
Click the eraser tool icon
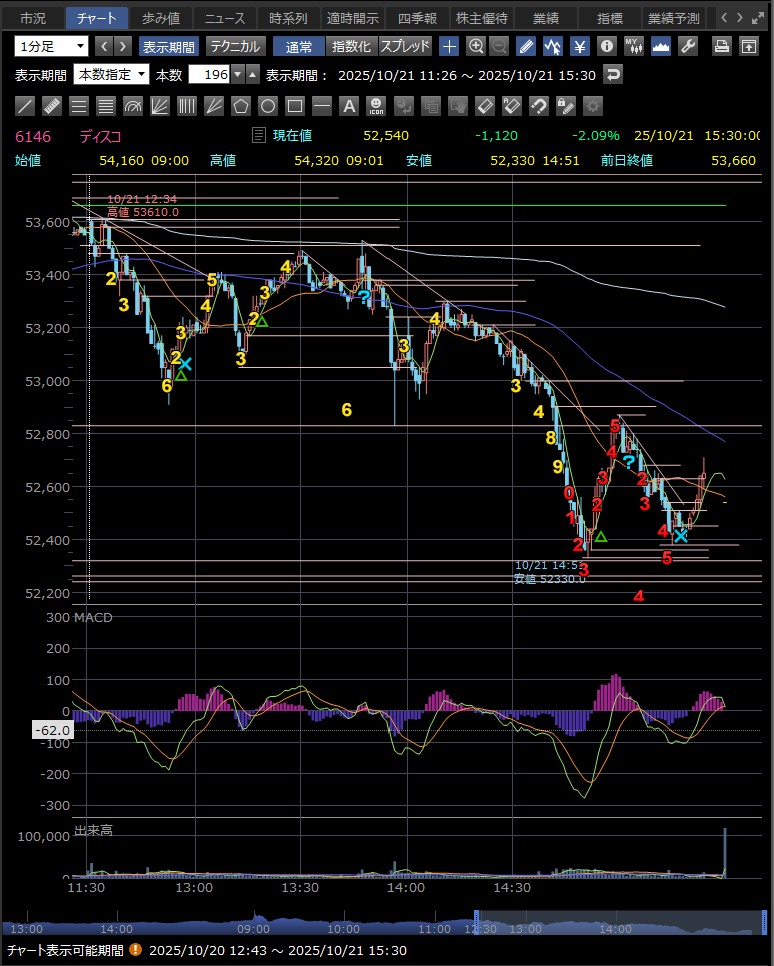[484, 106]
